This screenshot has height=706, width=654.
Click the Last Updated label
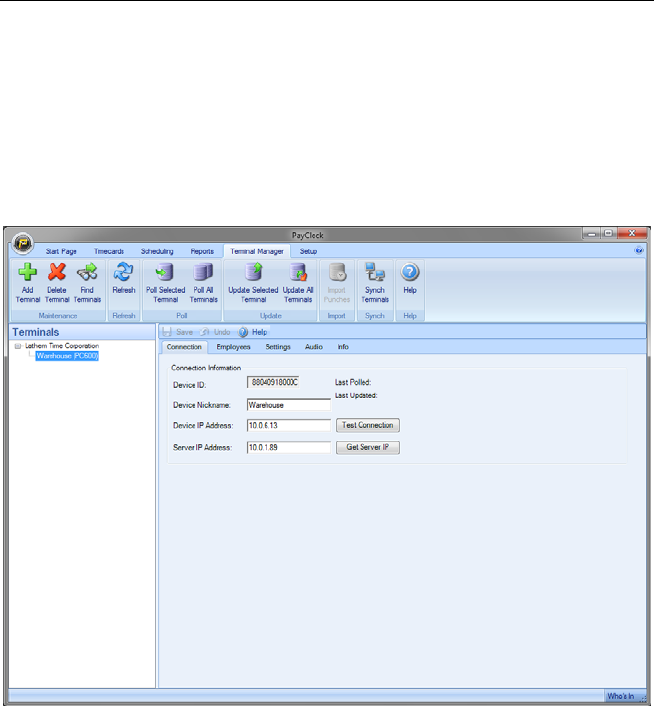click(x=356, y=395)
